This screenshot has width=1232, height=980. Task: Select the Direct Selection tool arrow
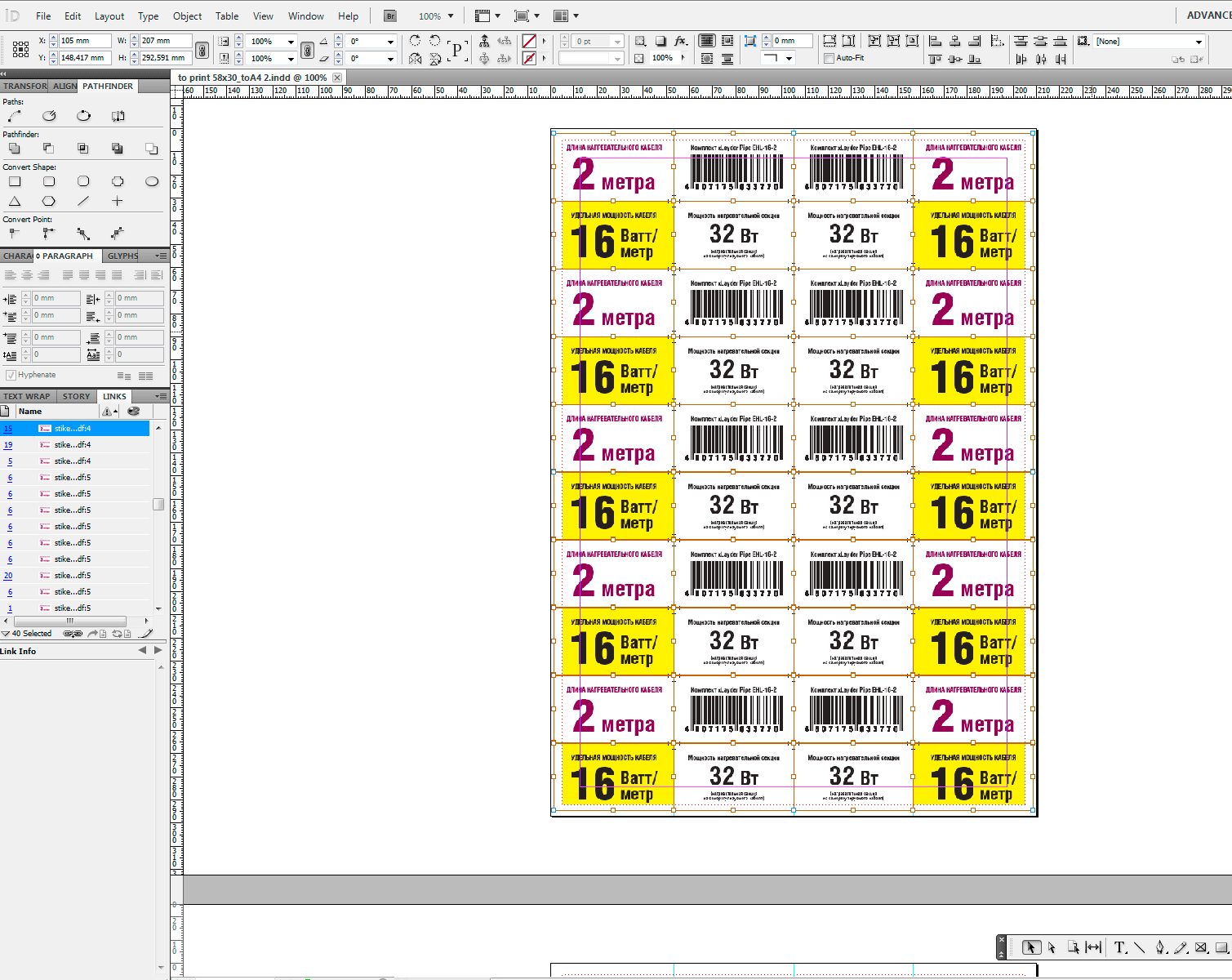tap(1052, 947)
